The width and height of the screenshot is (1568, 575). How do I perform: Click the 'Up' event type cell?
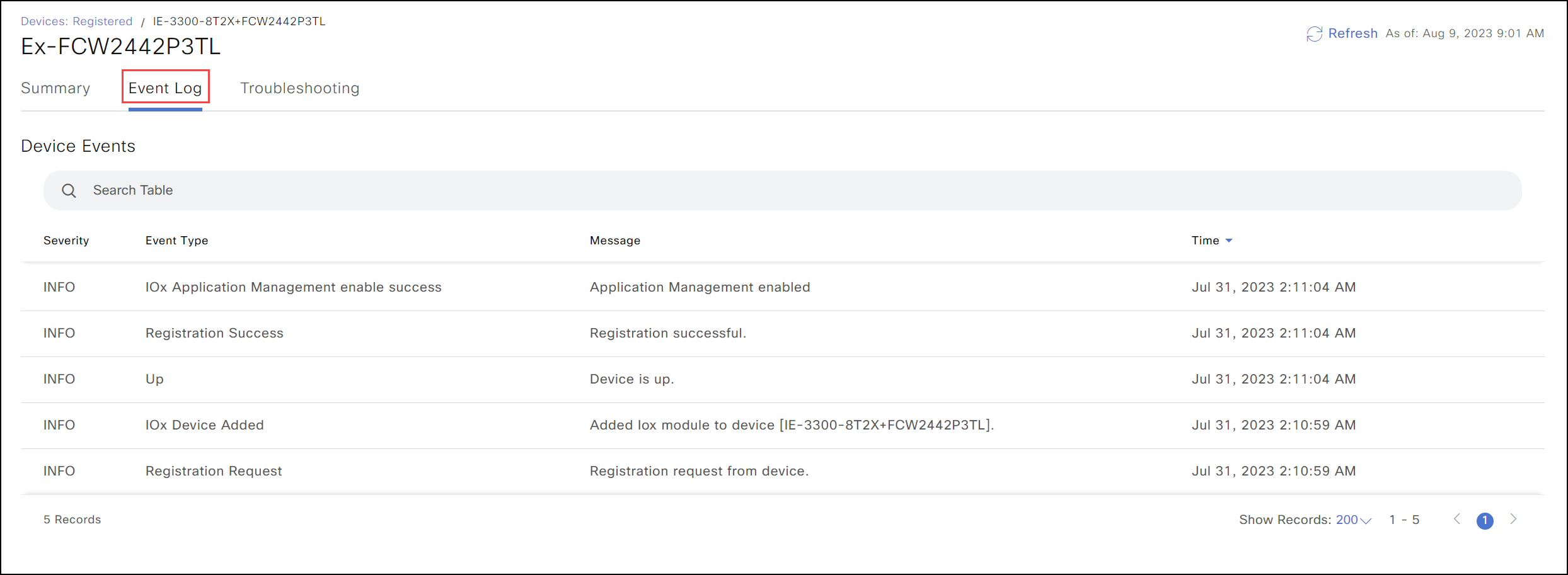[154, 379]
